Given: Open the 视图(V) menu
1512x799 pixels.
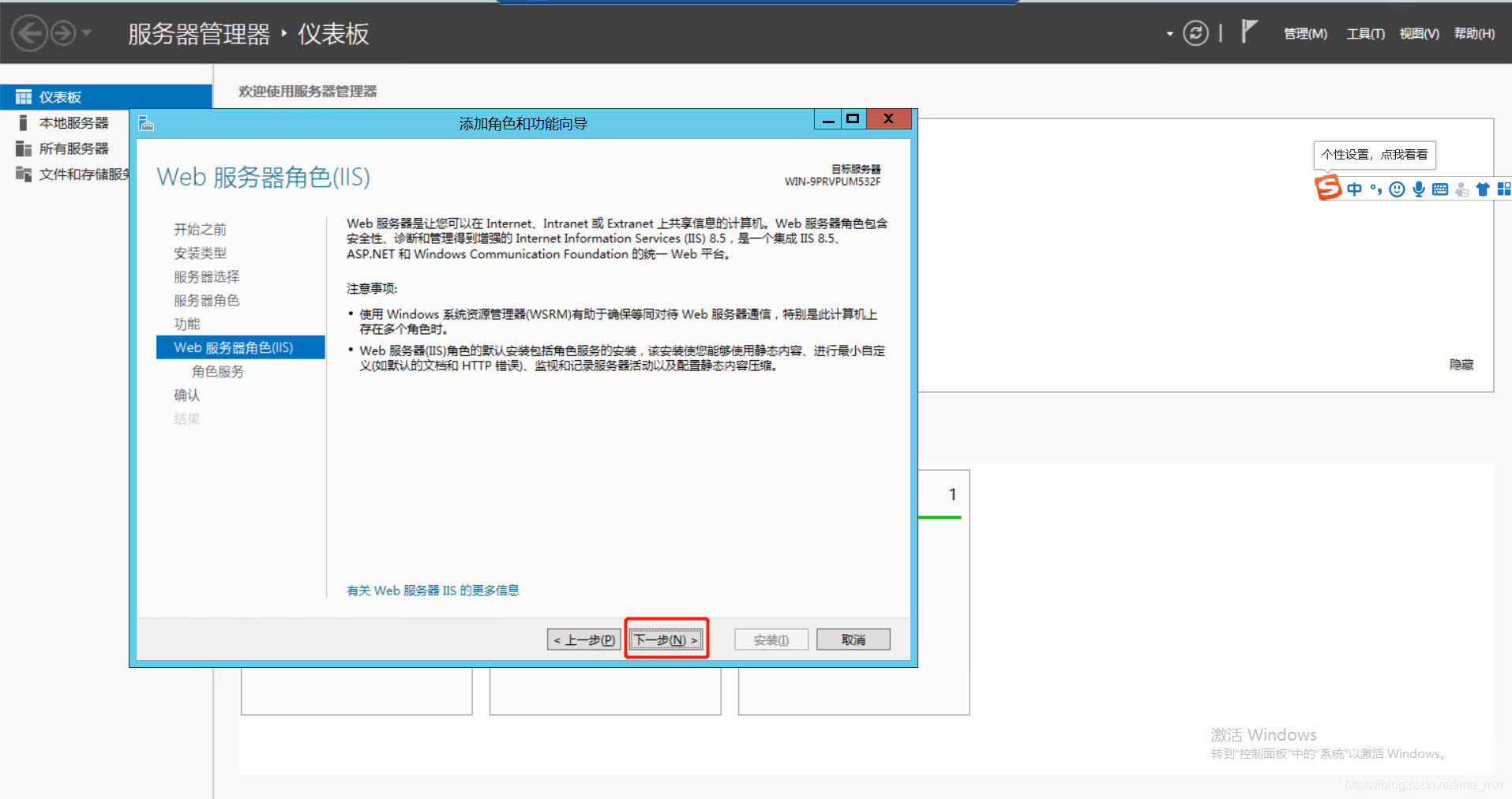Looking at the screenshot, I should pyautogui.click(x=1419, y=33).
